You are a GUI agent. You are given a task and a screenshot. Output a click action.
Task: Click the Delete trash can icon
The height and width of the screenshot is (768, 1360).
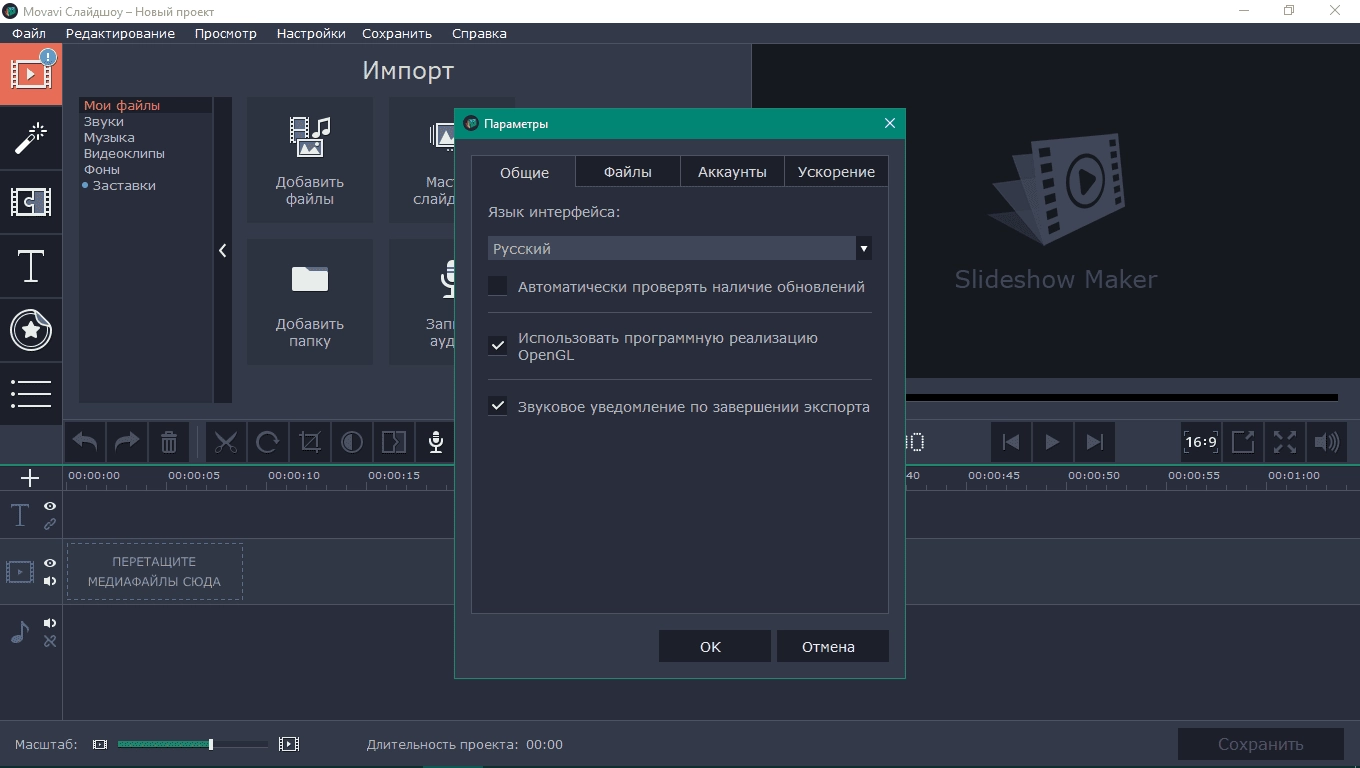click(x=169, y=442)
